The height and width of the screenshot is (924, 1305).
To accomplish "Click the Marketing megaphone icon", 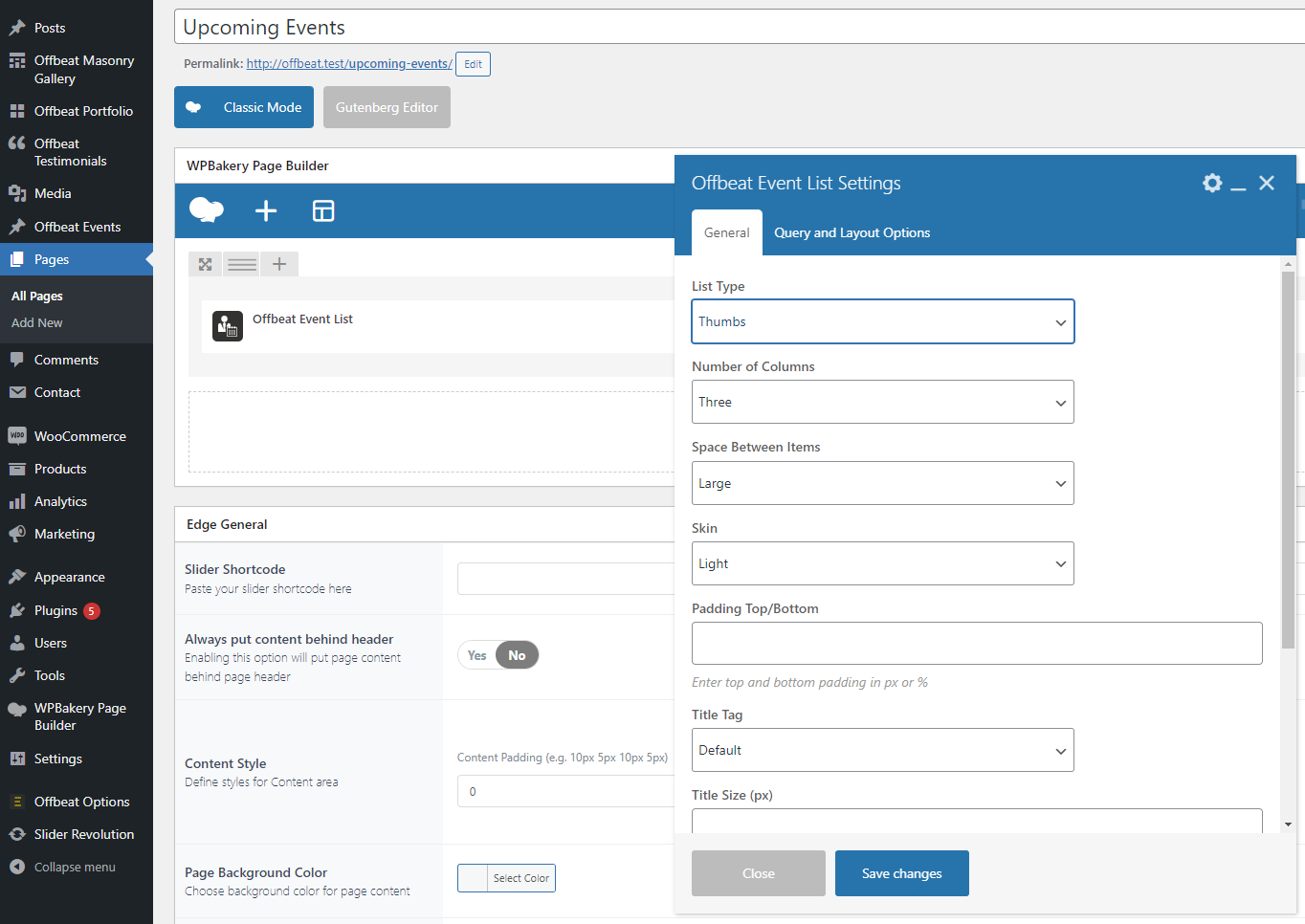I will point(17,534).
